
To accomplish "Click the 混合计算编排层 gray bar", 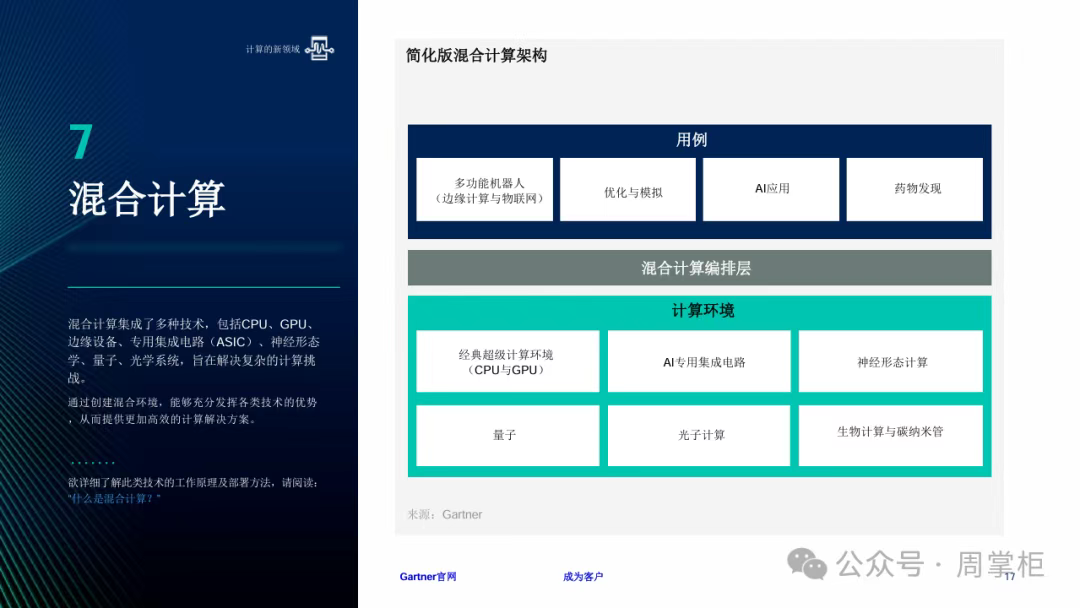I will 698,268.
